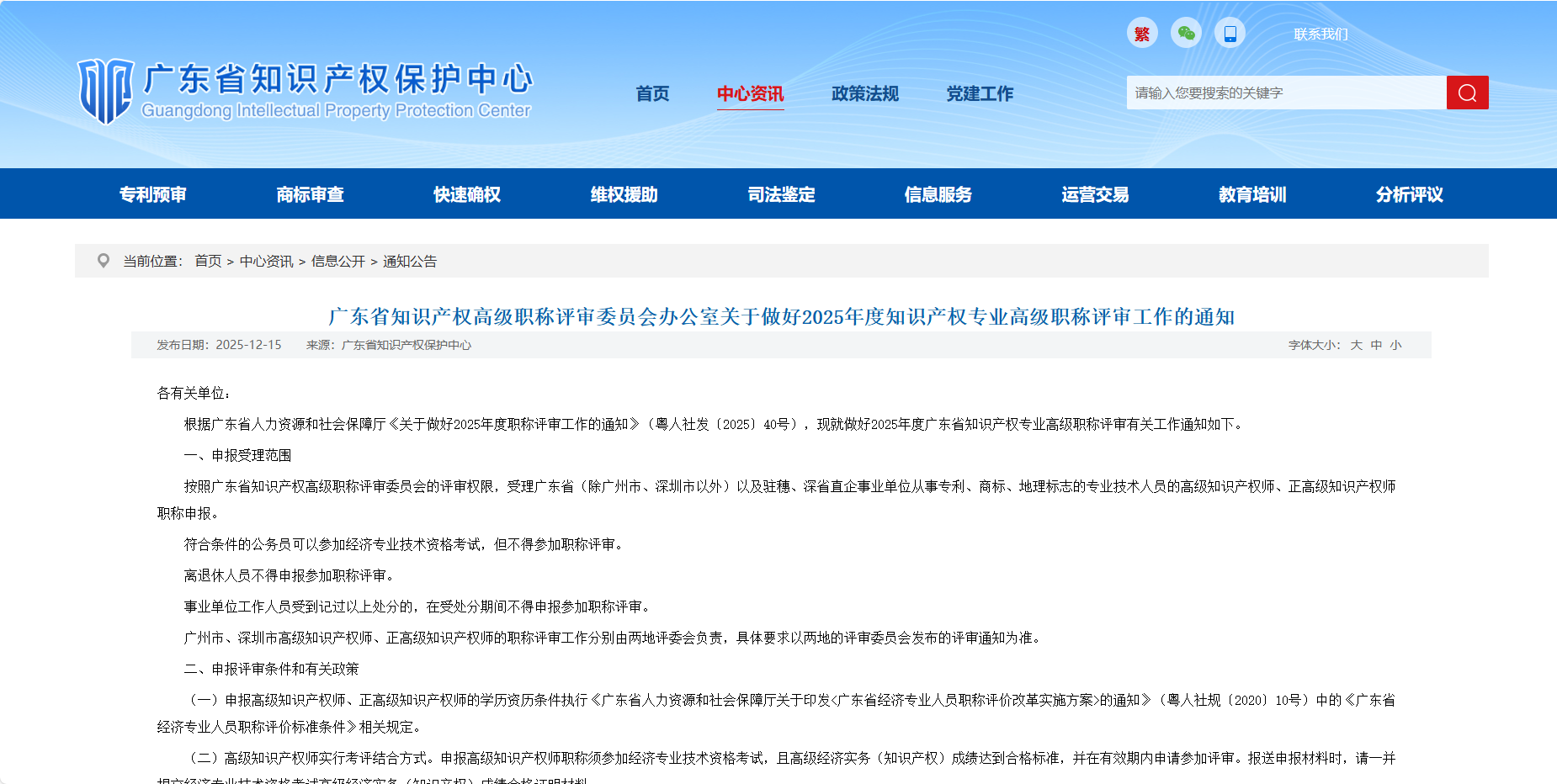Set font size to large 大
1557x784 pixels.
pos(1356,345)
